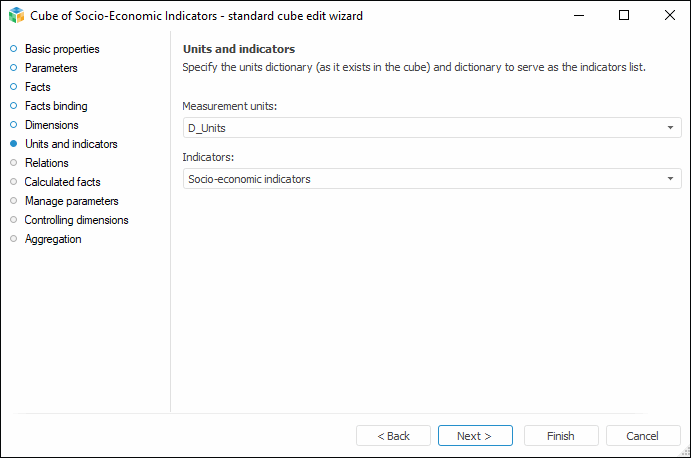Expand the Indicators dropdown arrow
The width and height of the screenshot is (691, 458).
pyautogui.click(x=671, y=179)
